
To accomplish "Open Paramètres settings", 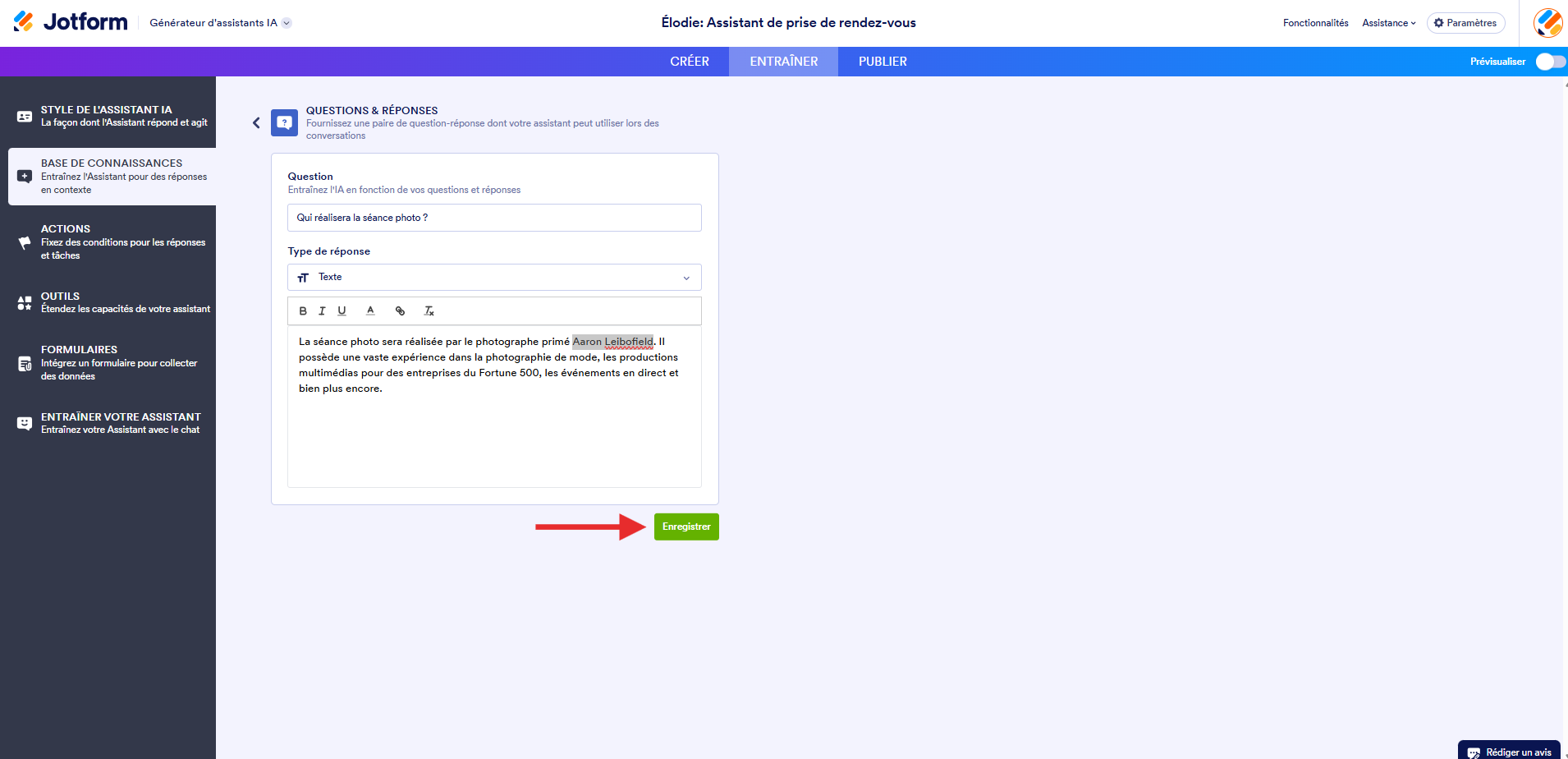I will click(1465, 23).
